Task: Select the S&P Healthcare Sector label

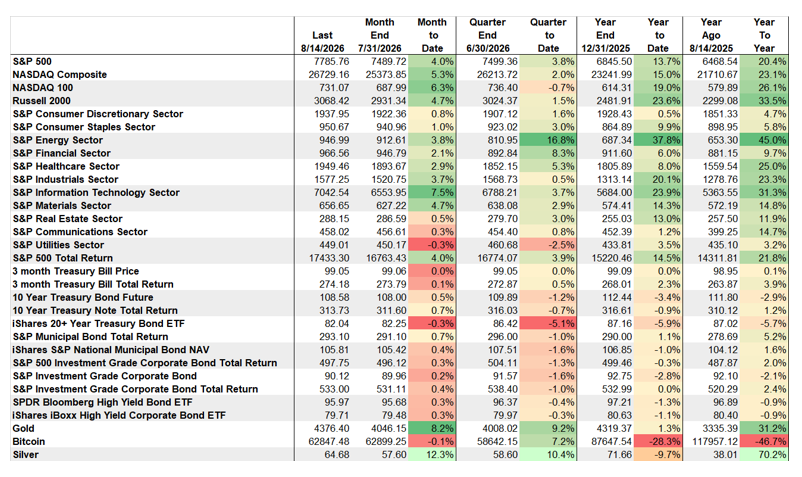Action: click(66, 166)
